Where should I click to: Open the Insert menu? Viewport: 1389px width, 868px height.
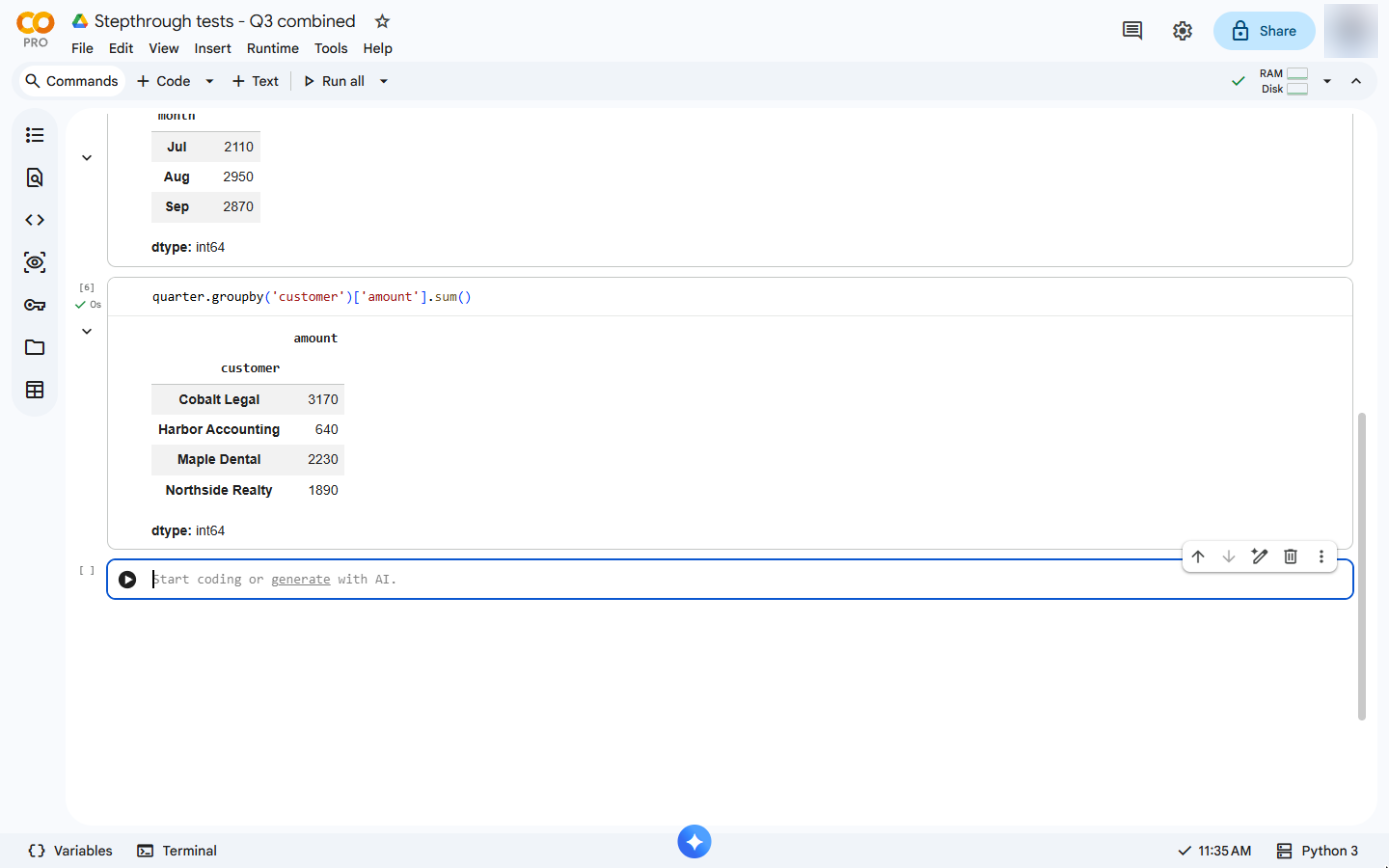pos(213,48)
